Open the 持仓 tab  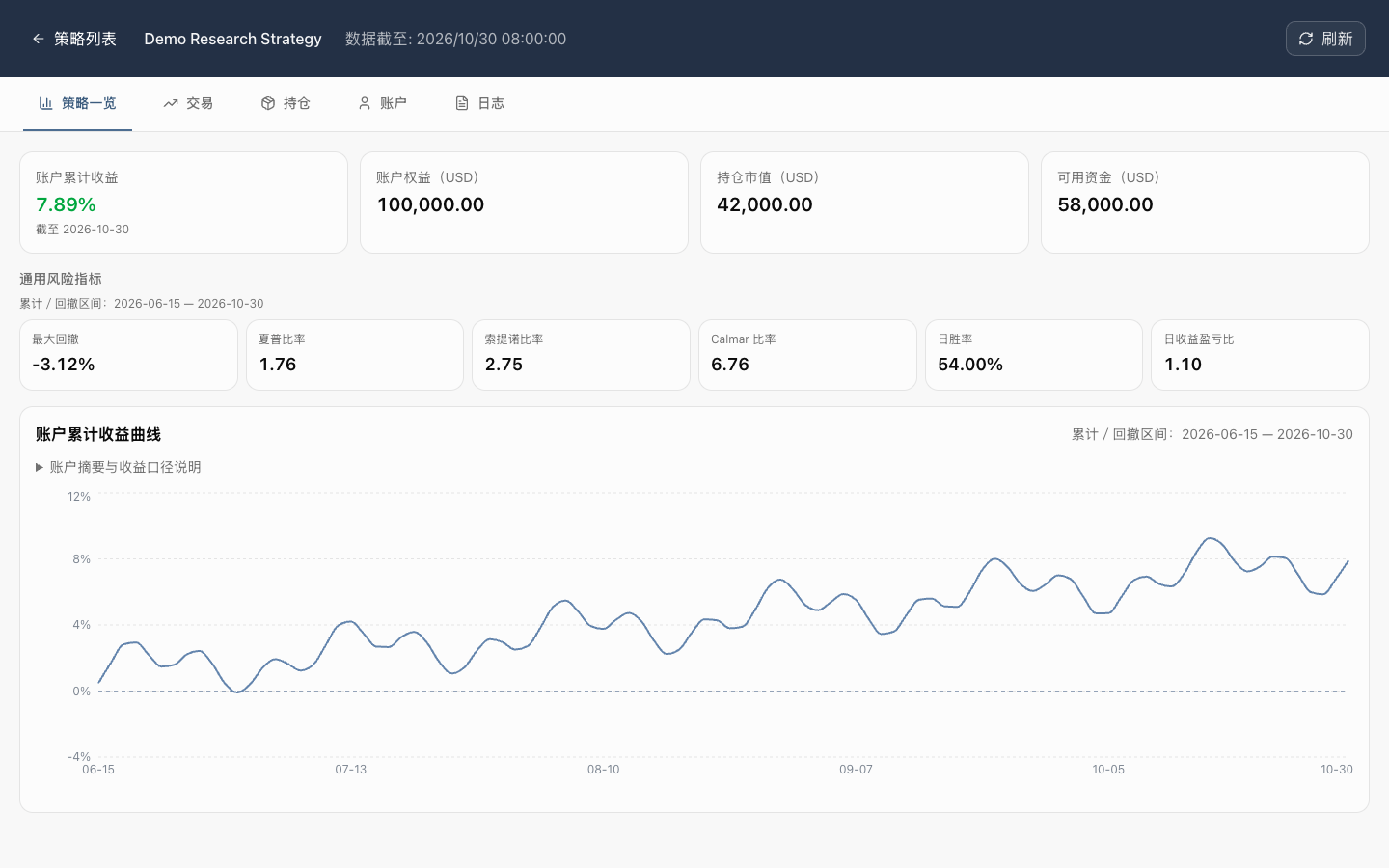[x=286, y=103]
